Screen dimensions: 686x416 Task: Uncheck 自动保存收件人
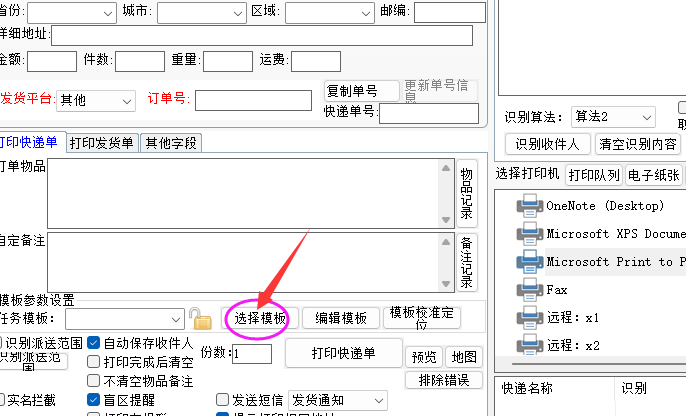pyautogui.click(x=94, y=343)
